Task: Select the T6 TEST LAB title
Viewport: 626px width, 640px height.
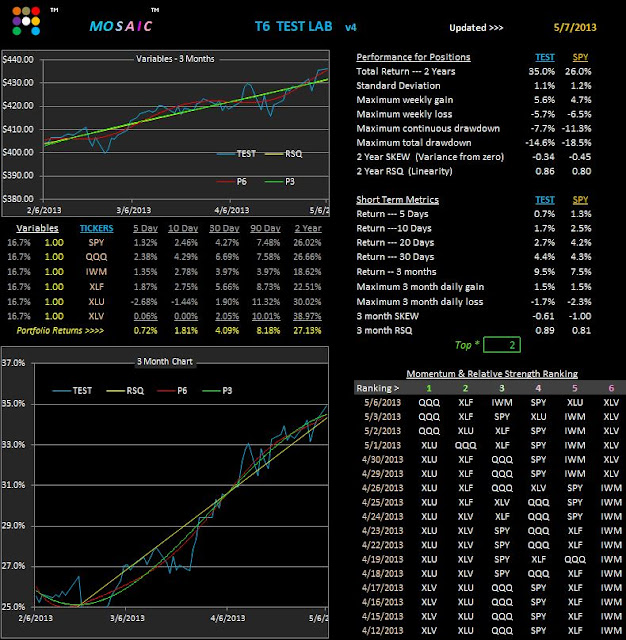Action: click(293, 27)
